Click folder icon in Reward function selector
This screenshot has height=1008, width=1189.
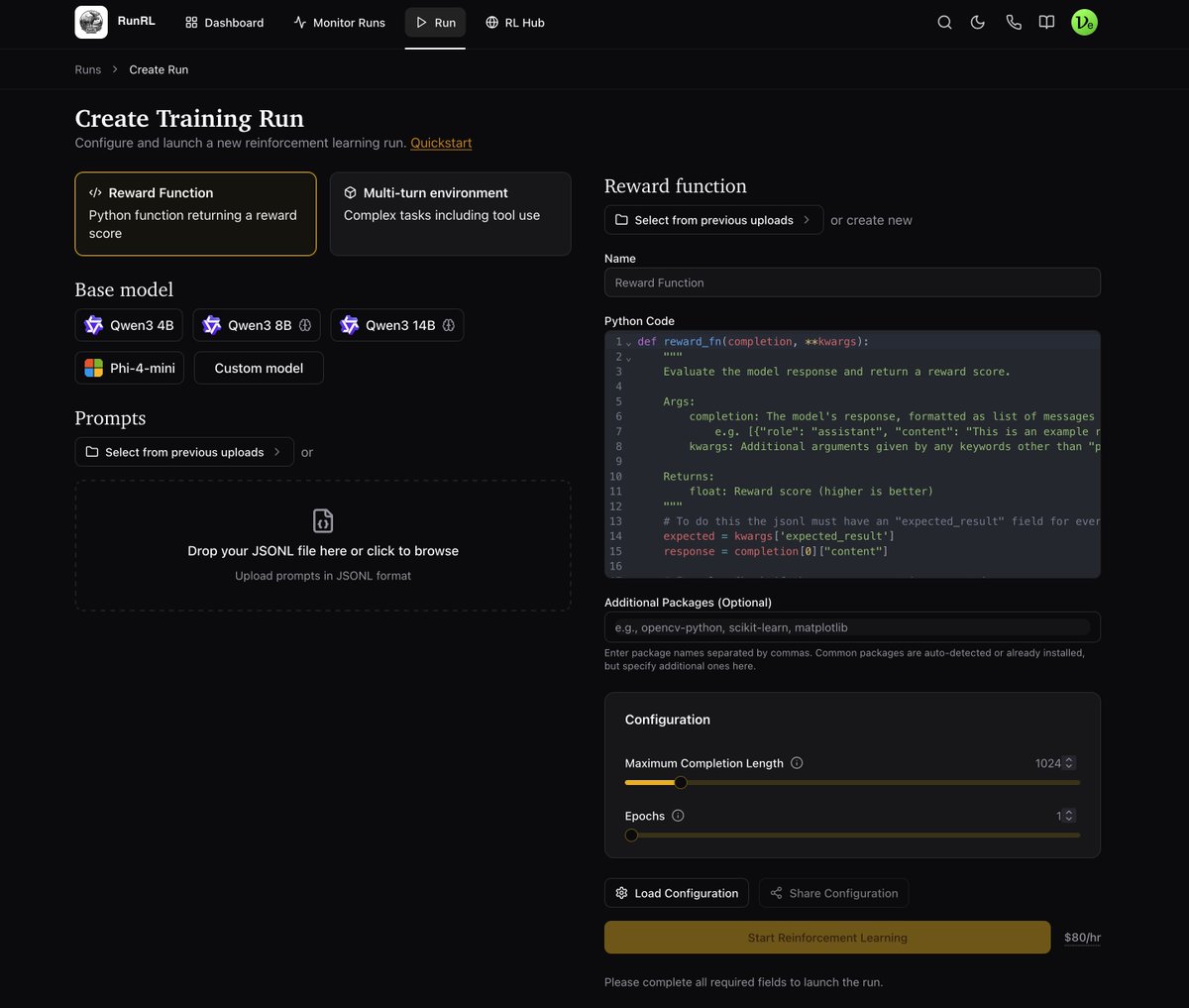[621, 220]
